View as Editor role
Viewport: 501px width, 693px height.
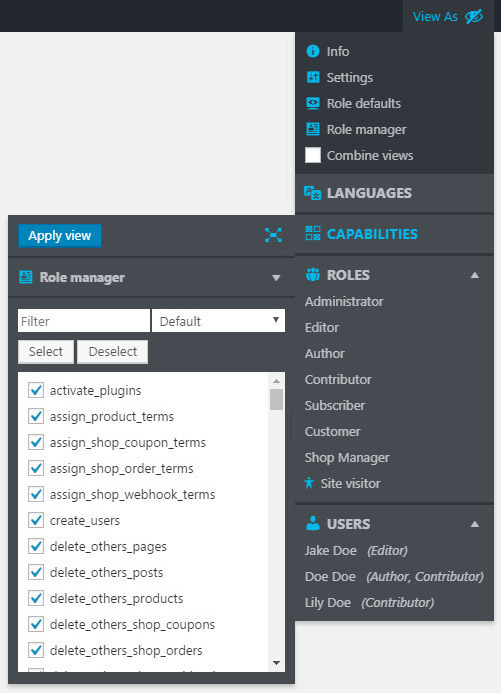pyautogui.click(x=322, y=327)
